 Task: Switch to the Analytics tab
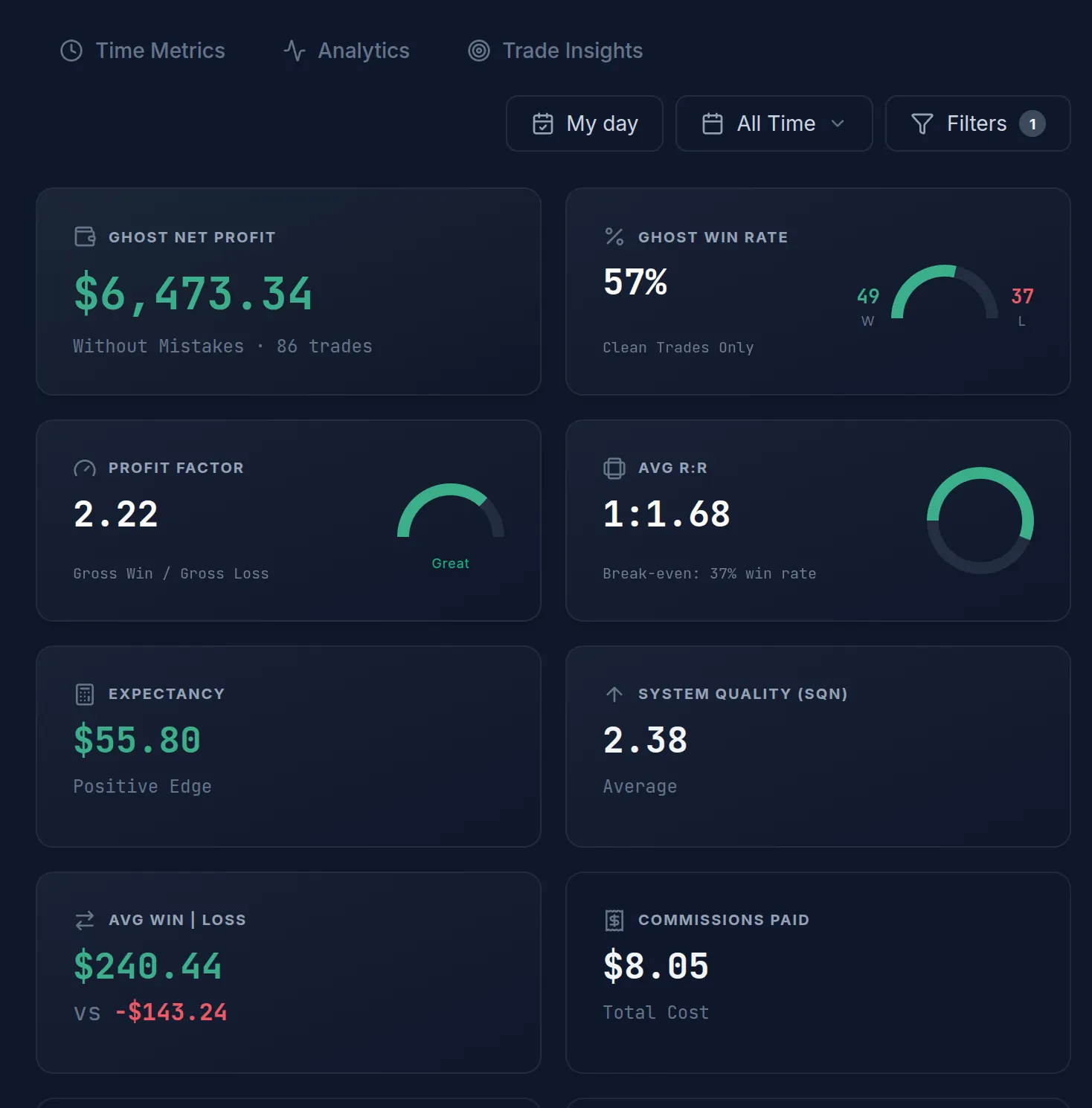coord(347,51)
